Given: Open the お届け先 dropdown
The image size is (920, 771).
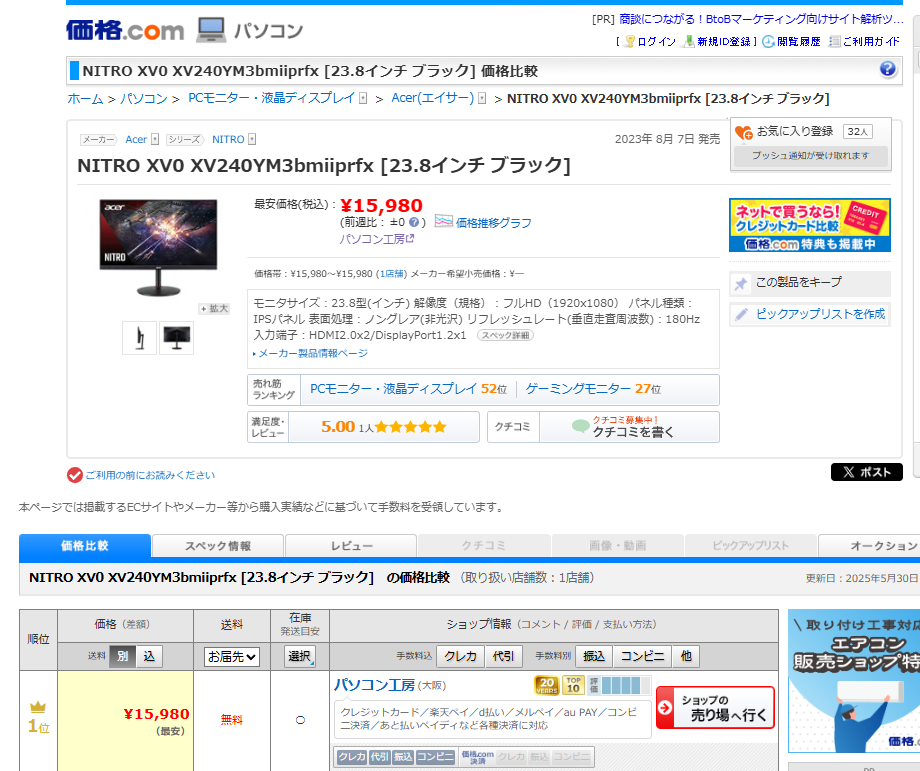Looking at the screenshot, I should tap(232, 657).
